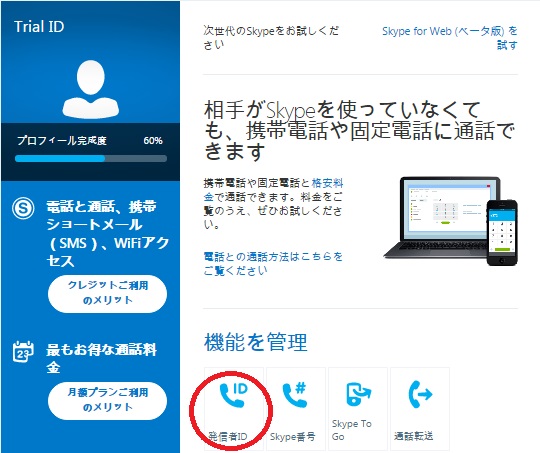
Task: Click the 通話転送 label text
Action: tap(414, 436)
